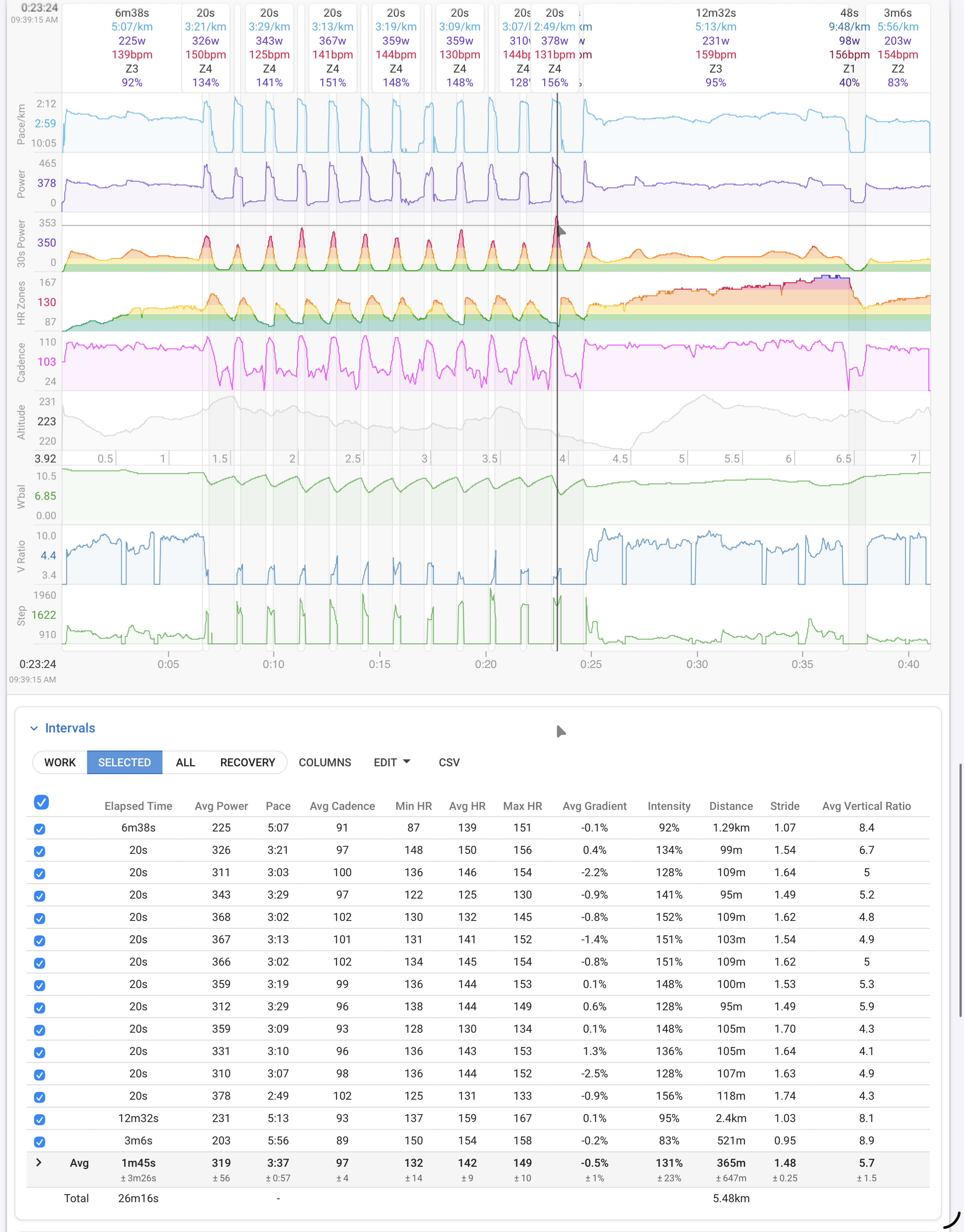Click the 12m32s interval label above chart
Viewport: 964px width, 1232px height.
pyautogui.click(x=715, y=12)
